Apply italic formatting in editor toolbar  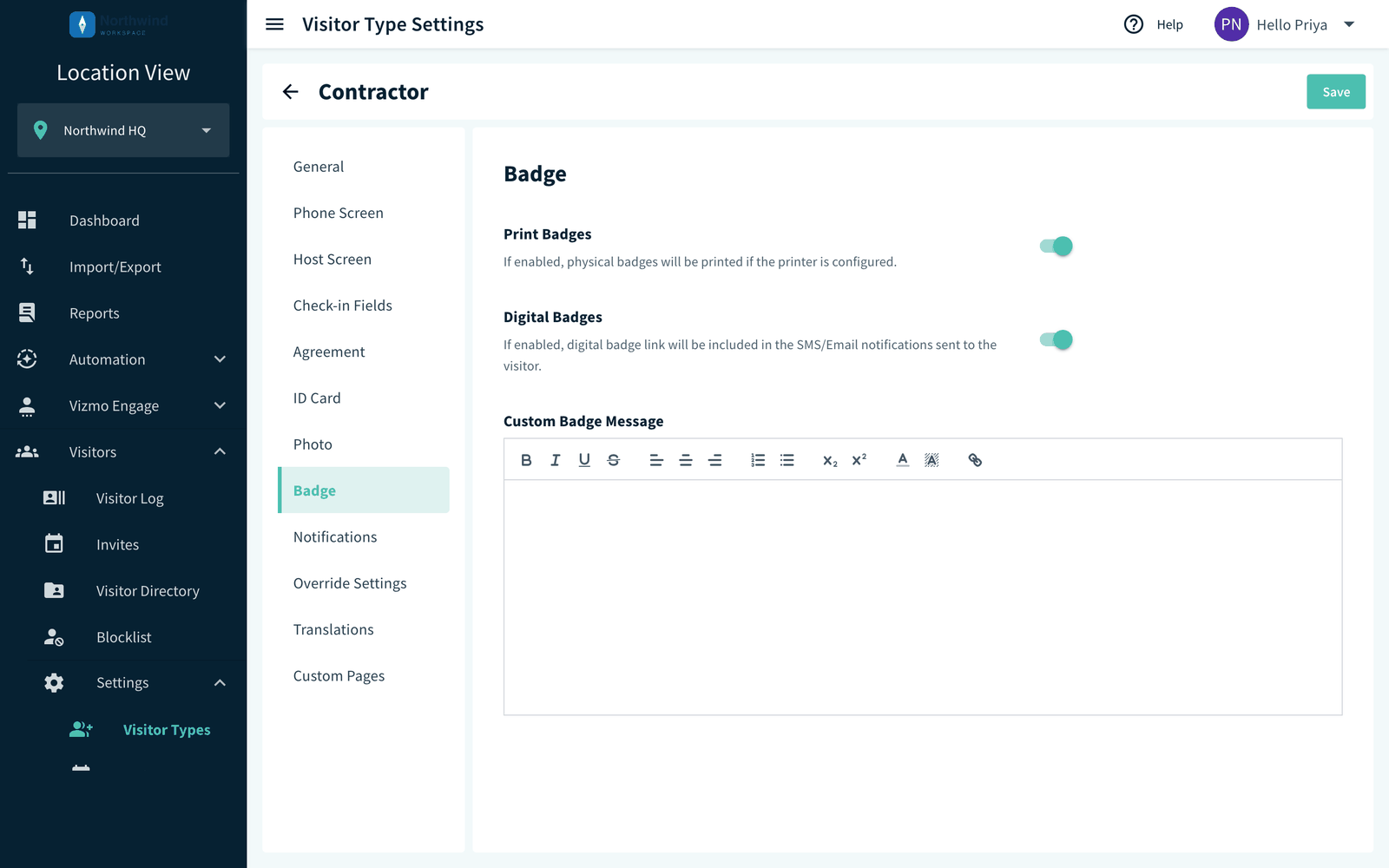pos(556,460)
